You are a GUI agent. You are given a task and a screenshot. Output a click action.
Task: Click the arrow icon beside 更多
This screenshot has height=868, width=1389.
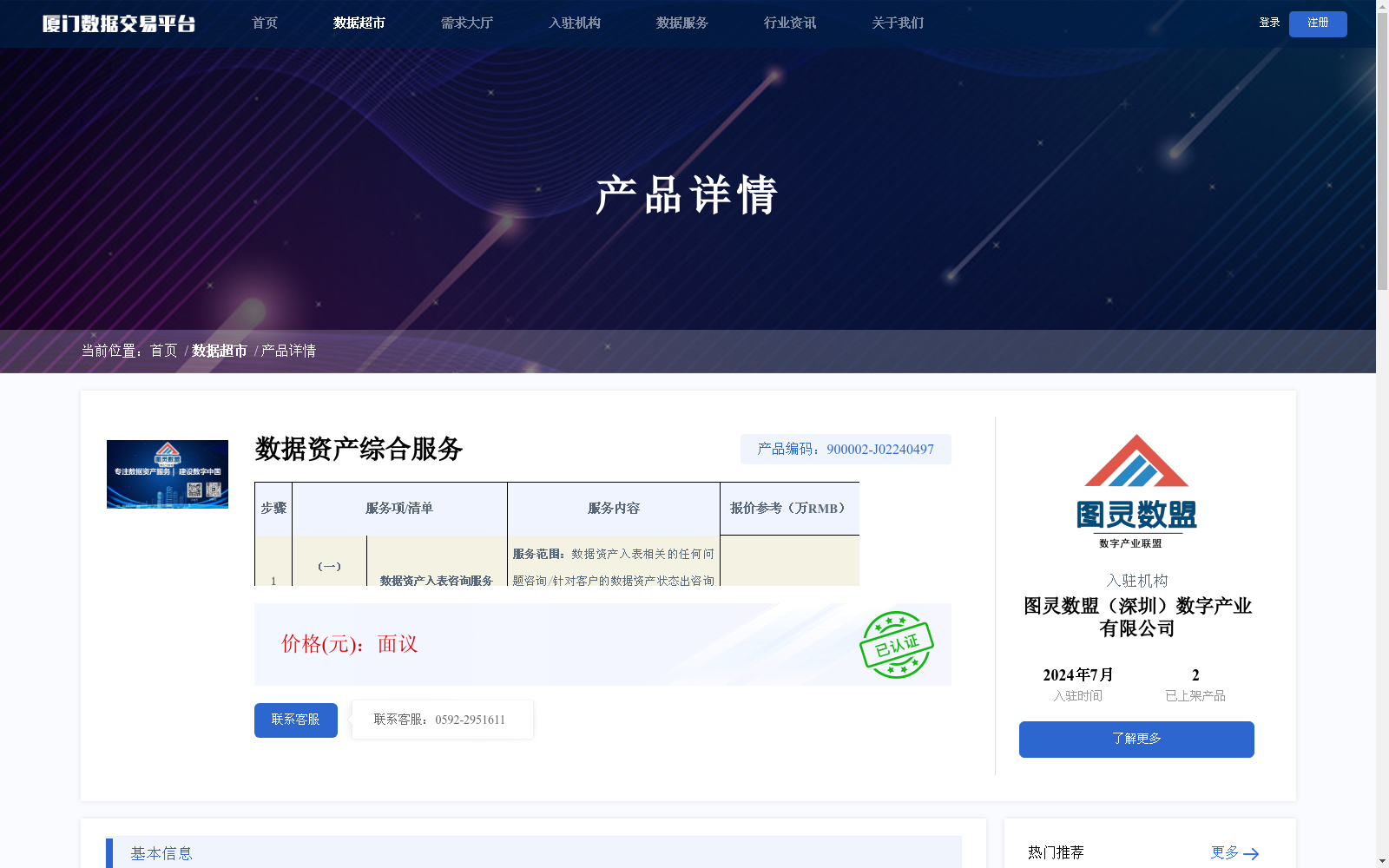1251,854
